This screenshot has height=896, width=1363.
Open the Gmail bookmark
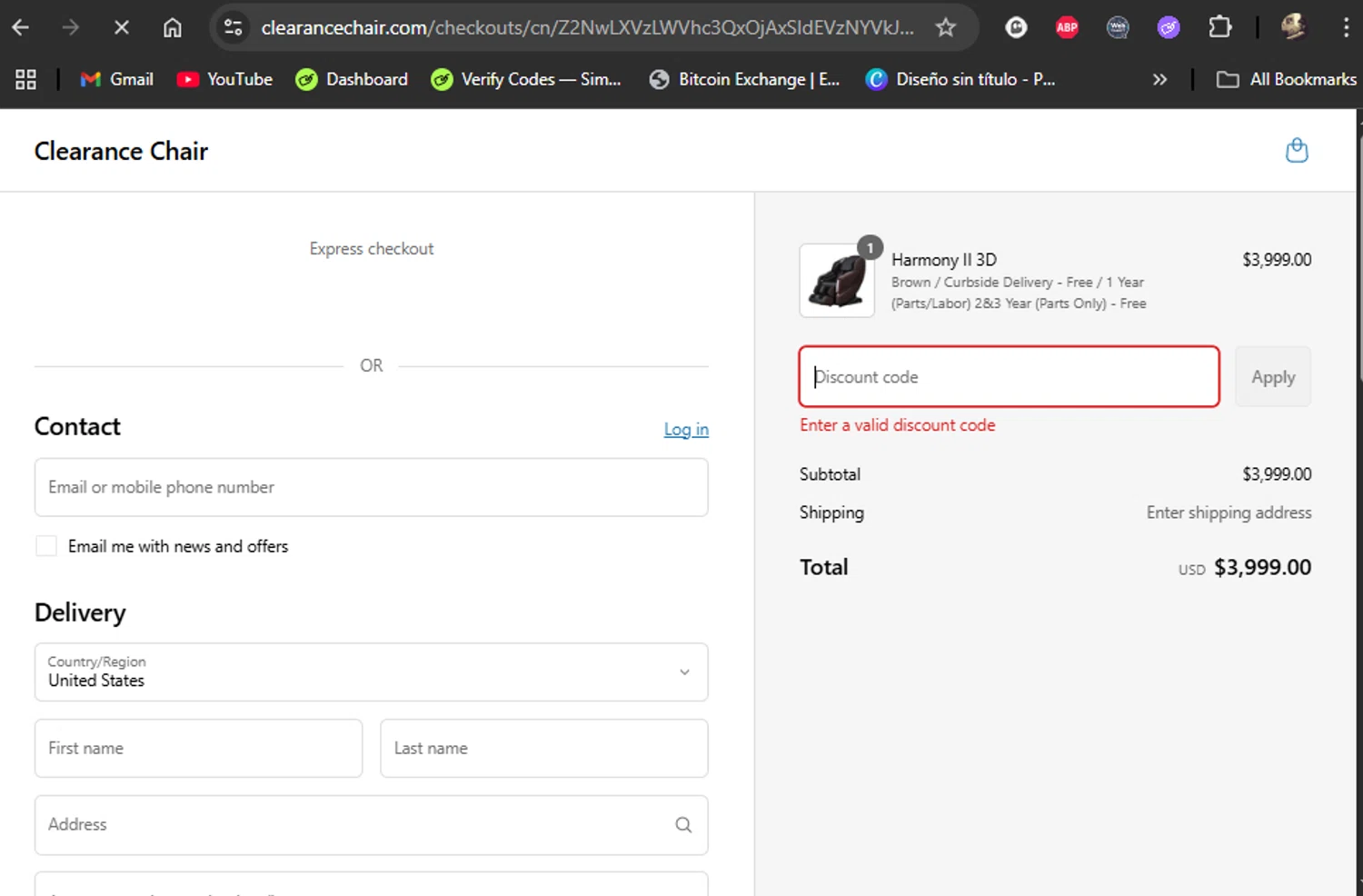pos(117,80)
